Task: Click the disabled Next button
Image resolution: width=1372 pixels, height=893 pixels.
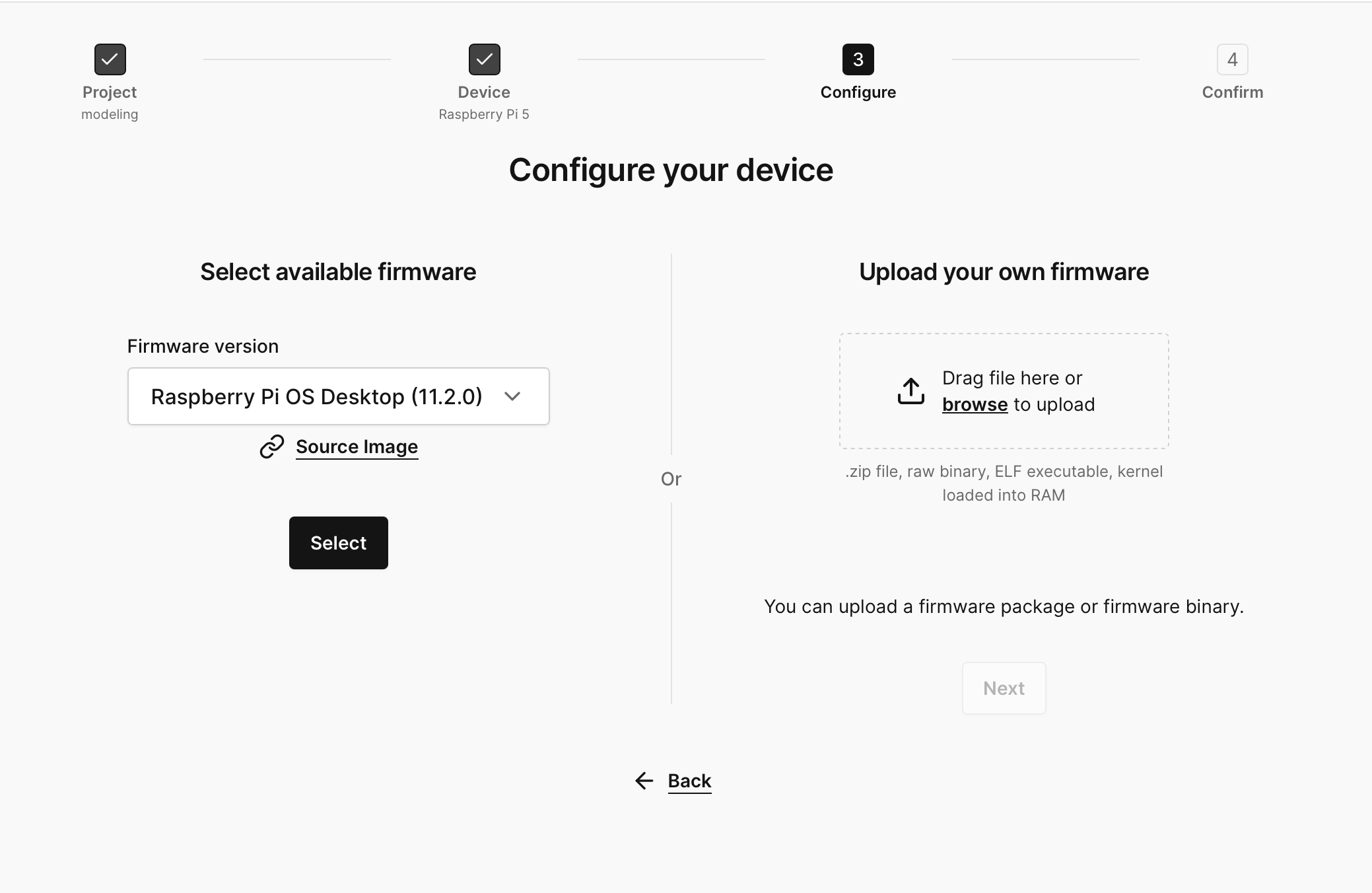Action: click(x=1004, y=688)
